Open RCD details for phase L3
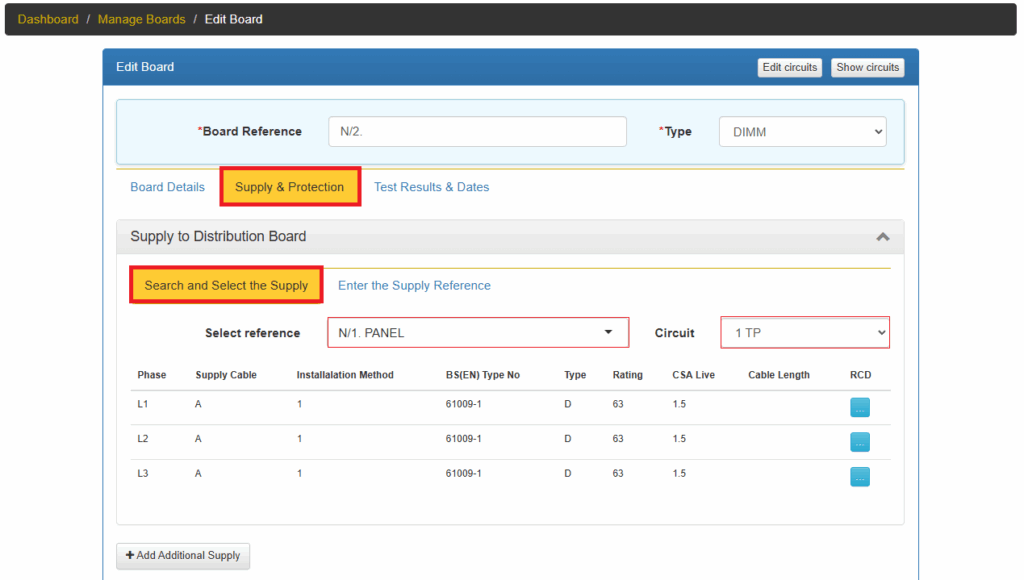Viewport: 1024px width, 580px height. click(859, 476)
